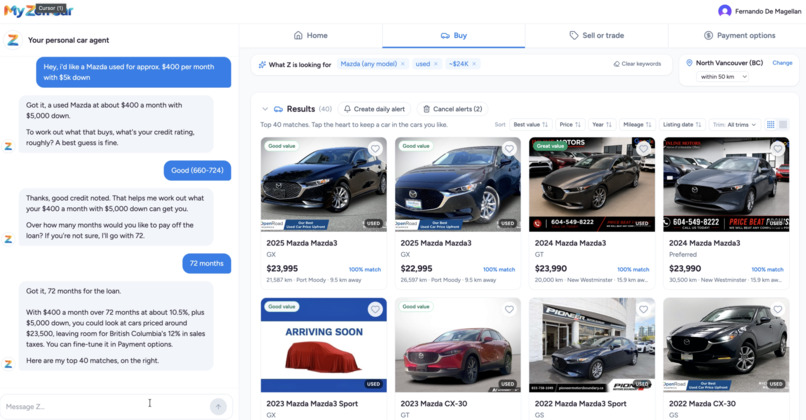Heart the 2022 Mazda CX-30
Screen dimensions: 806x420
point(778,309)
